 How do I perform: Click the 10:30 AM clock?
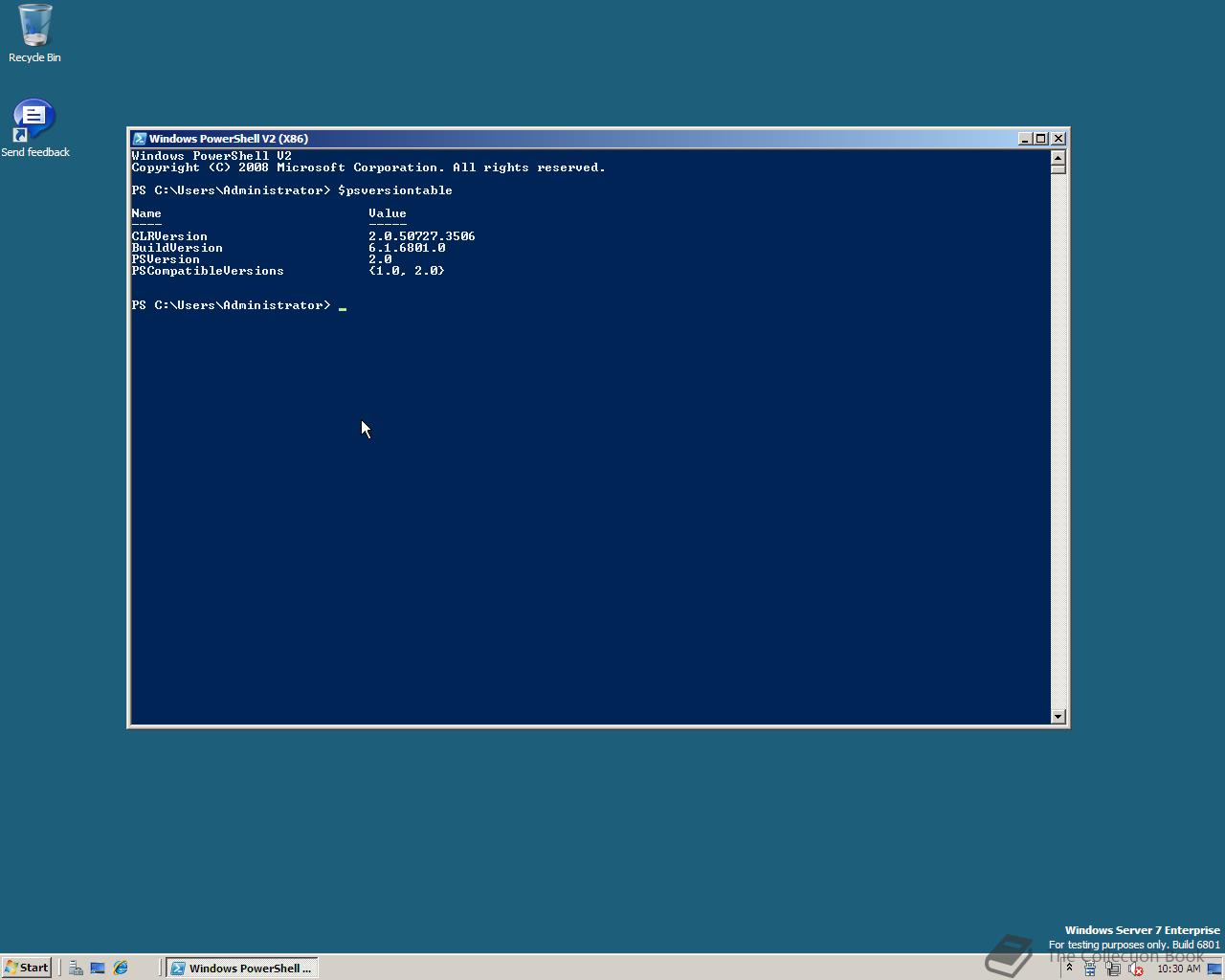point(1178,969)
